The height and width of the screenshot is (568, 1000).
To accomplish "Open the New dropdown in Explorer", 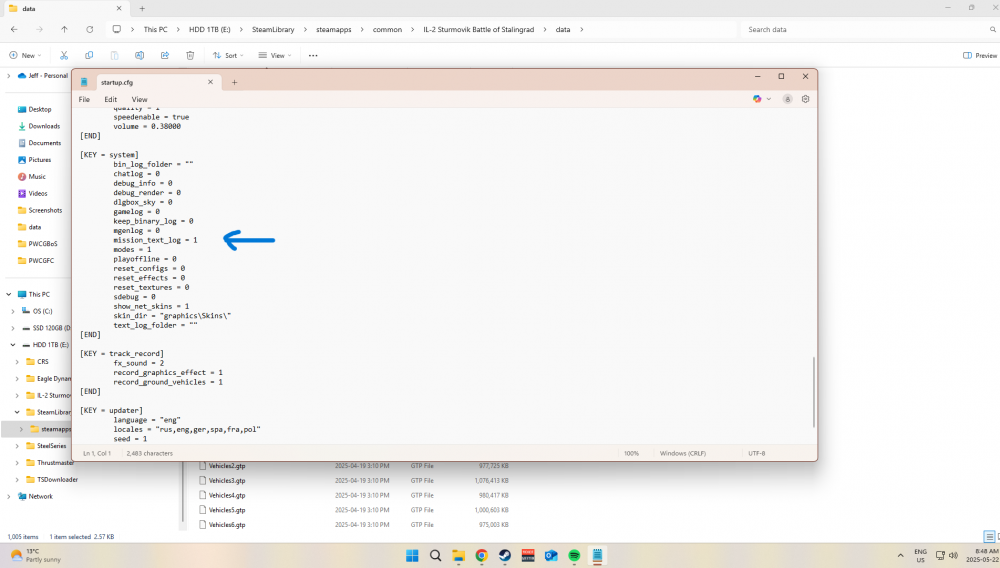I will pos(26,55).
